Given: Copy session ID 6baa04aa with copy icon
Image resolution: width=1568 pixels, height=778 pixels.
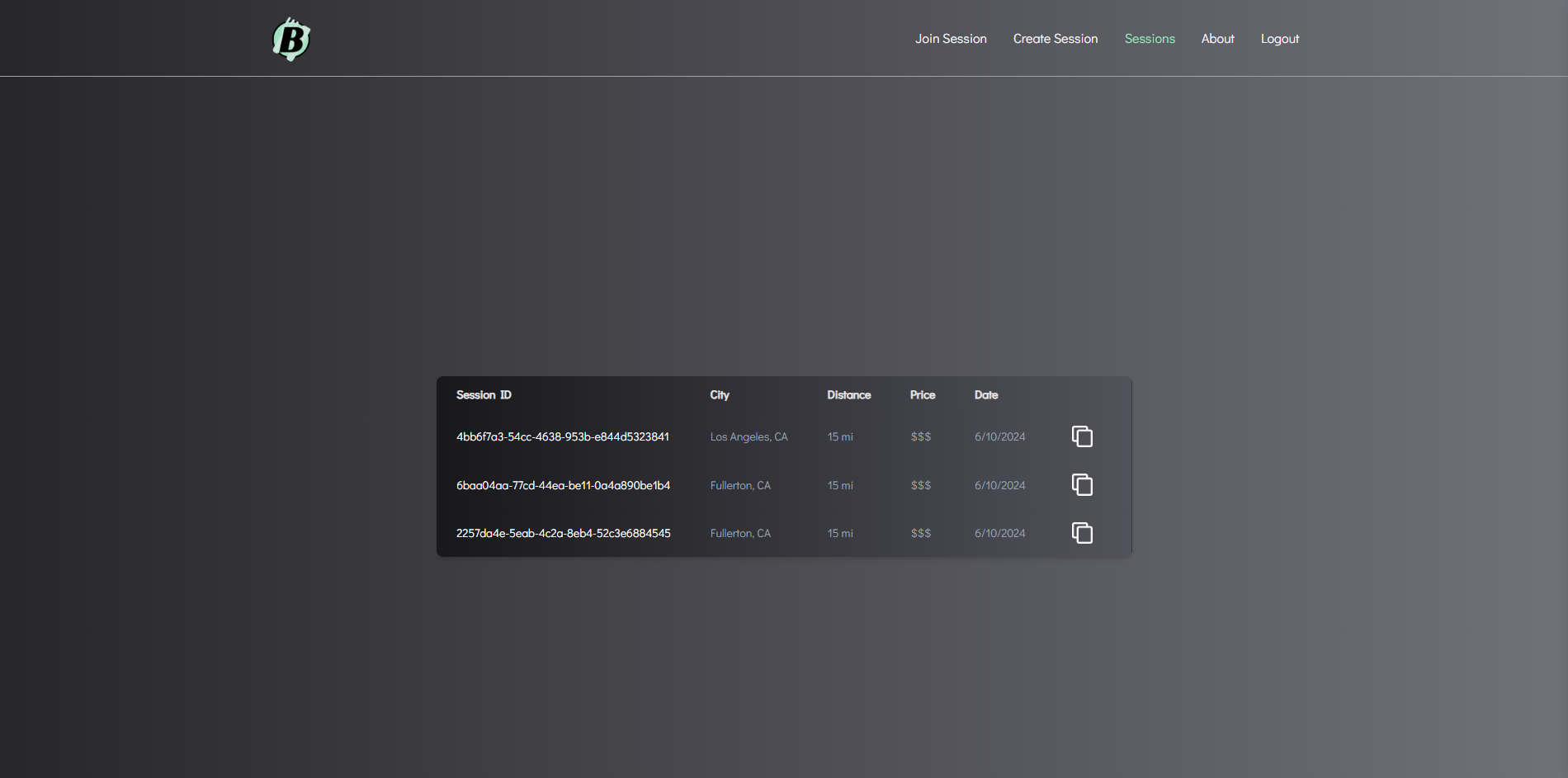Looking at the screenshot, I should [1082, 484].
